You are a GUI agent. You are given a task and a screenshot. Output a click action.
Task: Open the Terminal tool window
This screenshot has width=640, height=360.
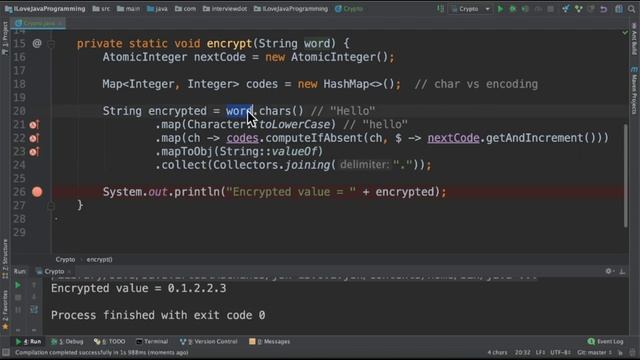point(152,342)
